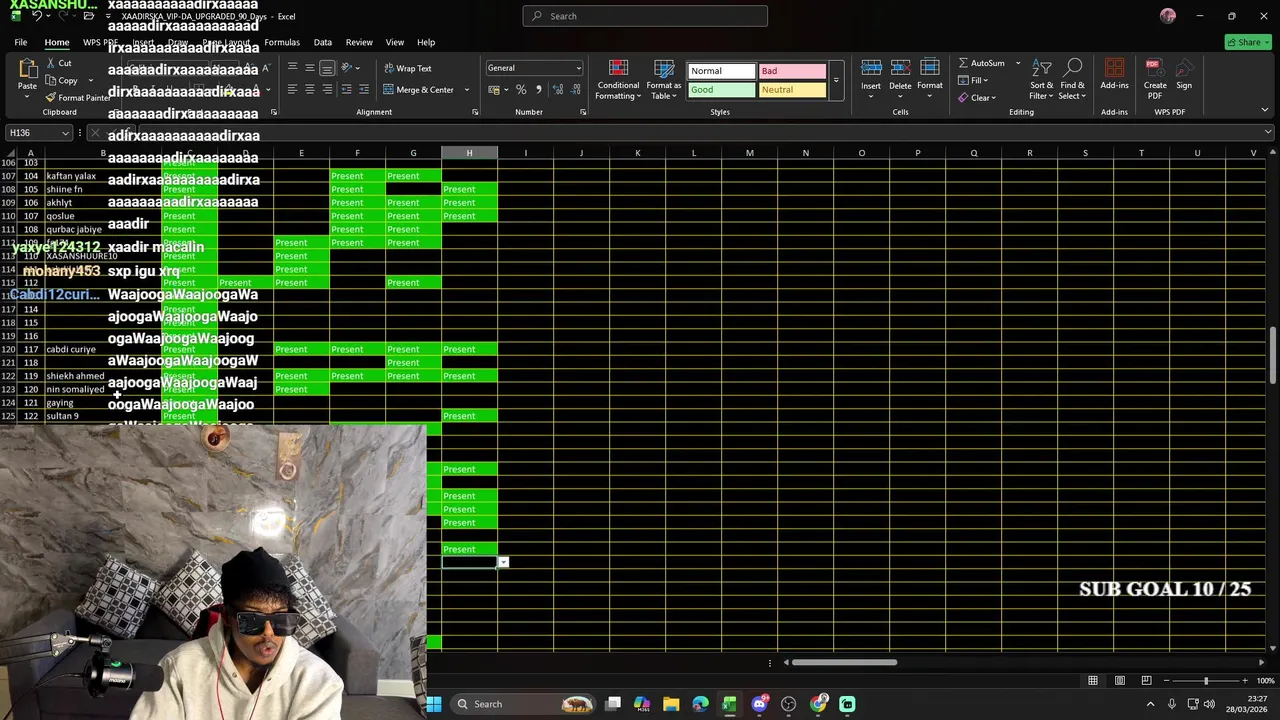
Task: Apply top align to cells
Action: click(x=292, y=68)
